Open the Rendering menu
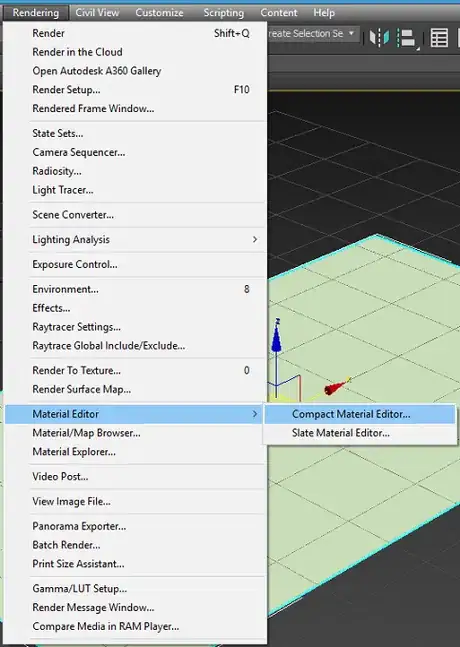Image resolution: width=460 pixels, height=647 pixels. tap(36, 13)
